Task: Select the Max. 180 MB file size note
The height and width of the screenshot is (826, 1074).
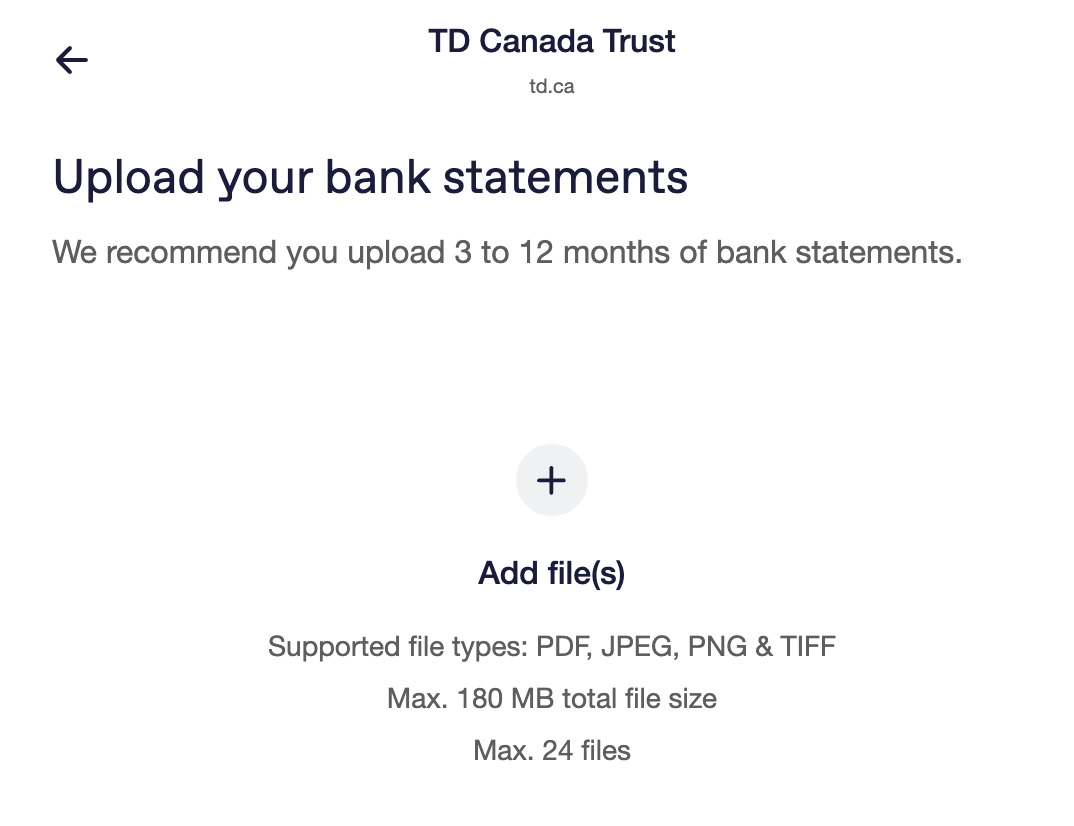Action: [551, 698]
